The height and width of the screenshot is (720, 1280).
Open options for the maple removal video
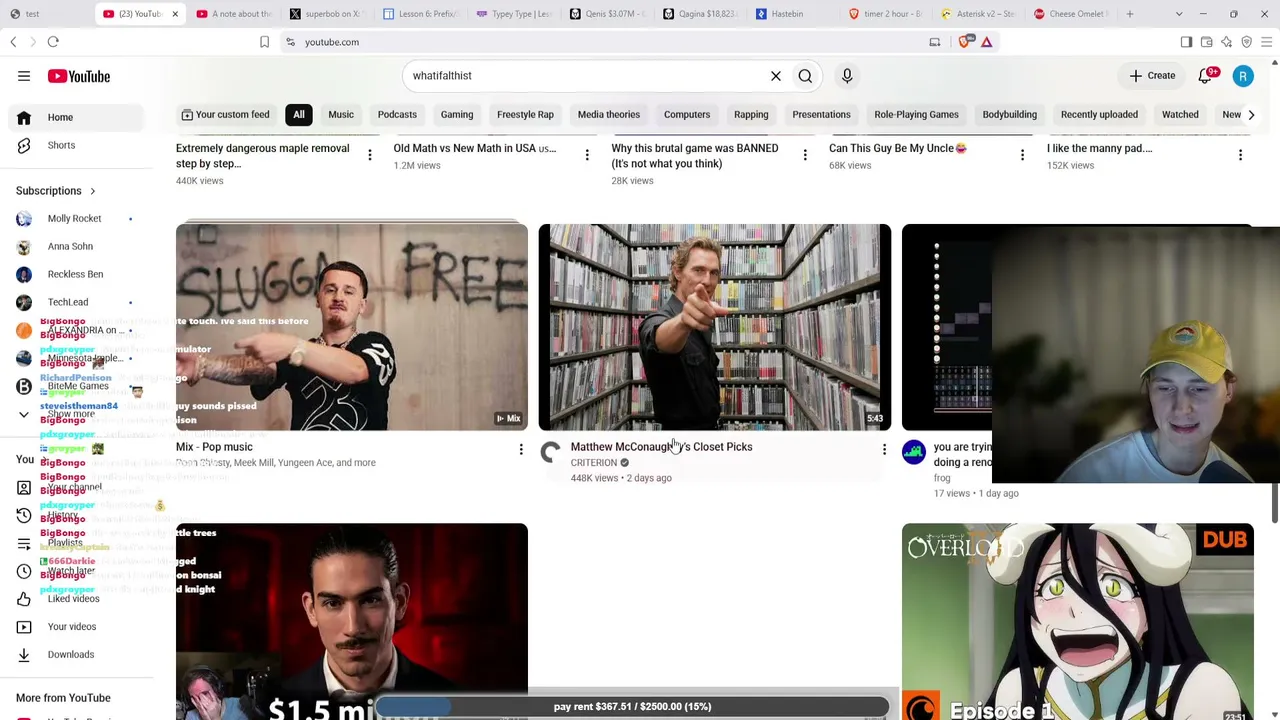pyautogui.click(x=370, y=155)
